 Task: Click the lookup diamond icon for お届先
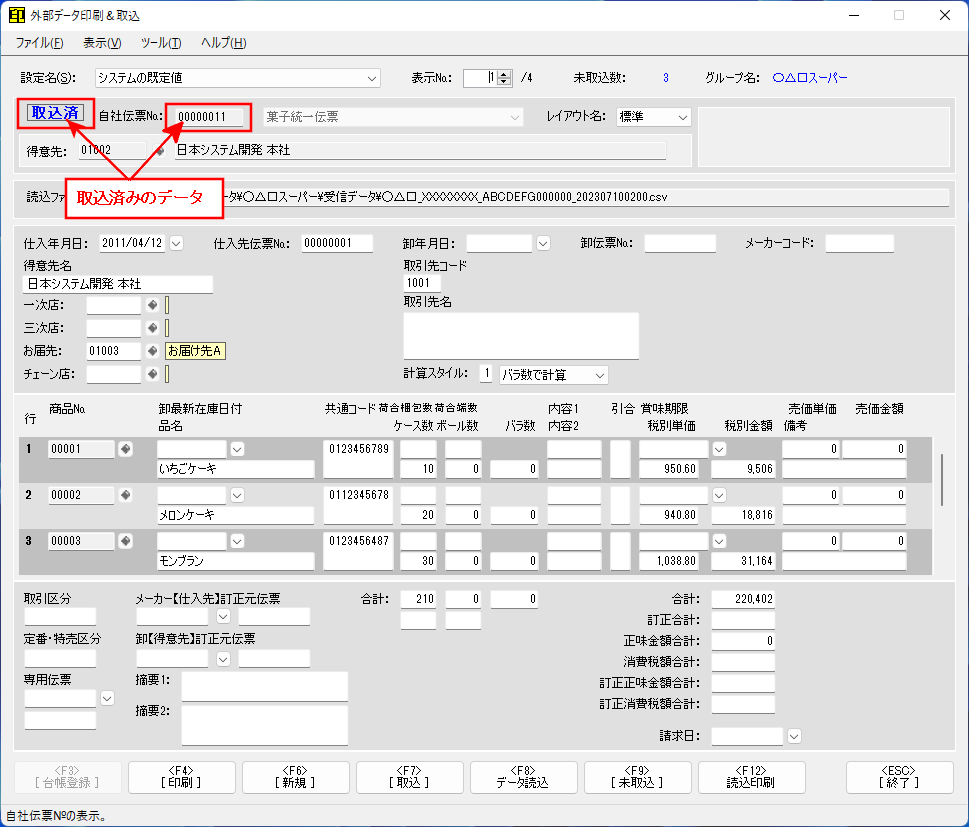[153, 350]
